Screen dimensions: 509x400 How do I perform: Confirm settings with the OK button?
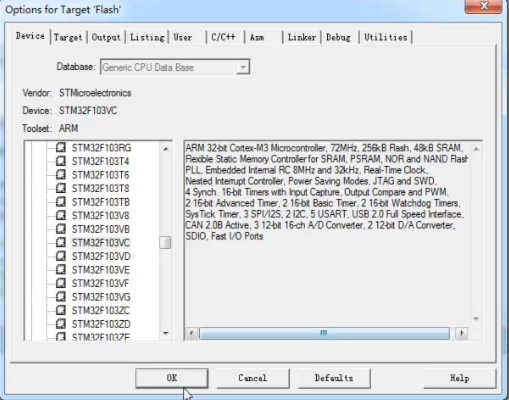(x=172, y=378)
